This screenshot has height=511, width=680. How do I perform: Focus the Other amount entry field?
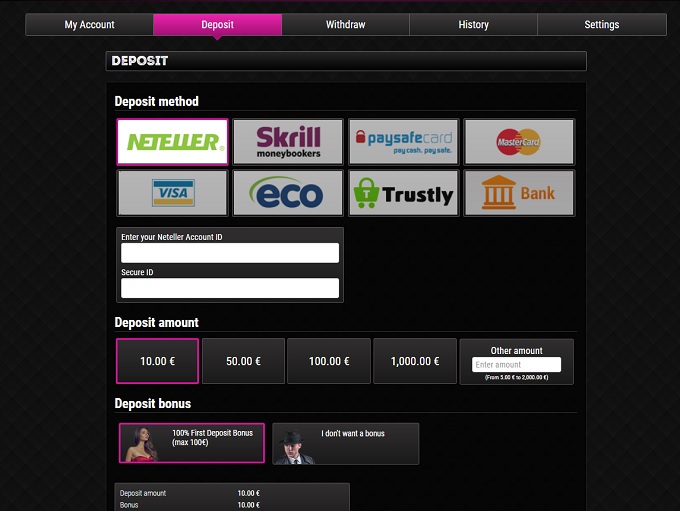(x=516, y=365)
